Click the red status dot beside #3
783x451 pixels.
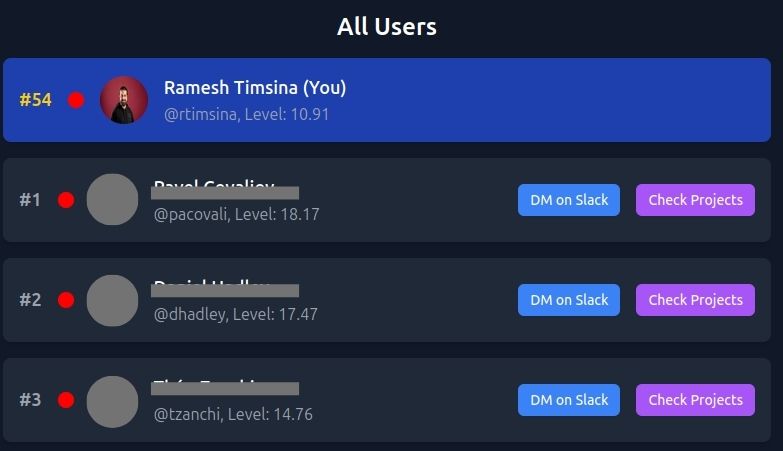(x=66, y=400)
